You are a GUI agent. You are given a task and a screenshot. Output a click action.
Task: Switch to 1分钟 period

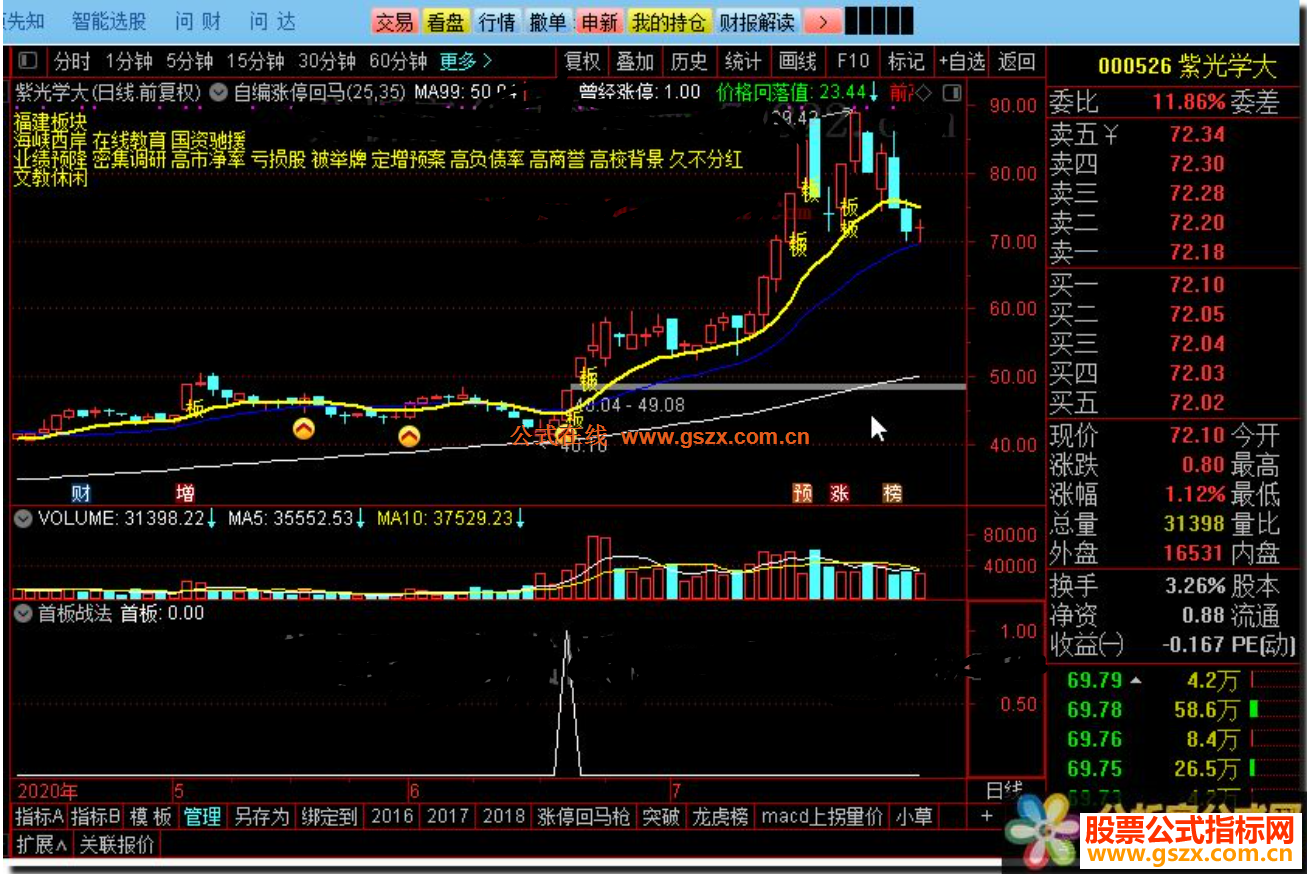click(x=129, y=62)
